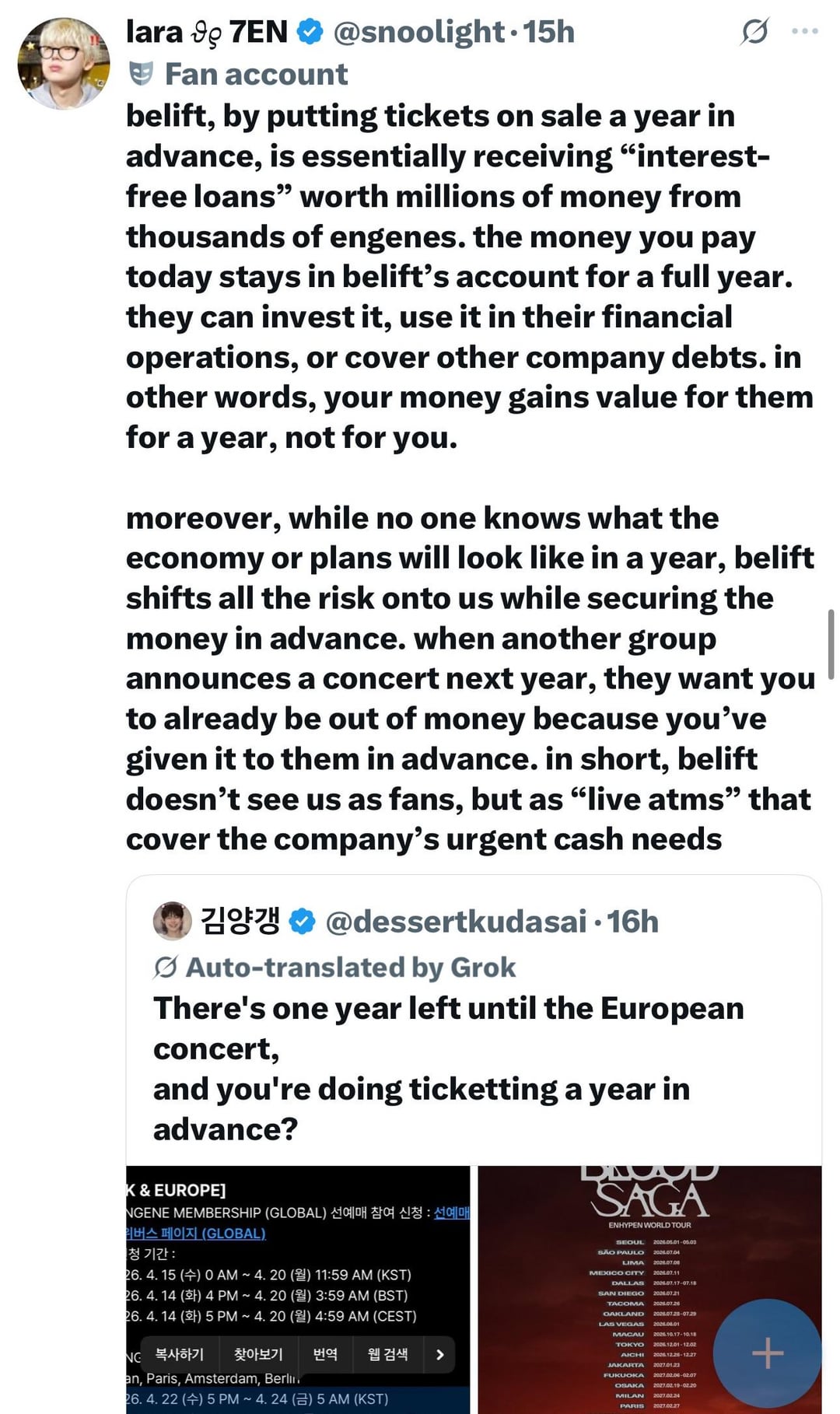Tap the Fan account mask icon
Screen dimensions: 840x1414
point(141,74)
